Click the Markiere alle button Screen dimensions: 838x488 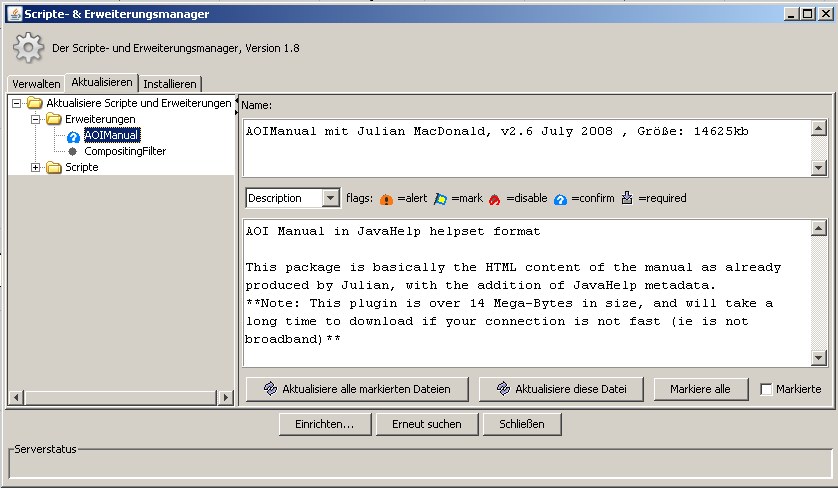(700, 389)
